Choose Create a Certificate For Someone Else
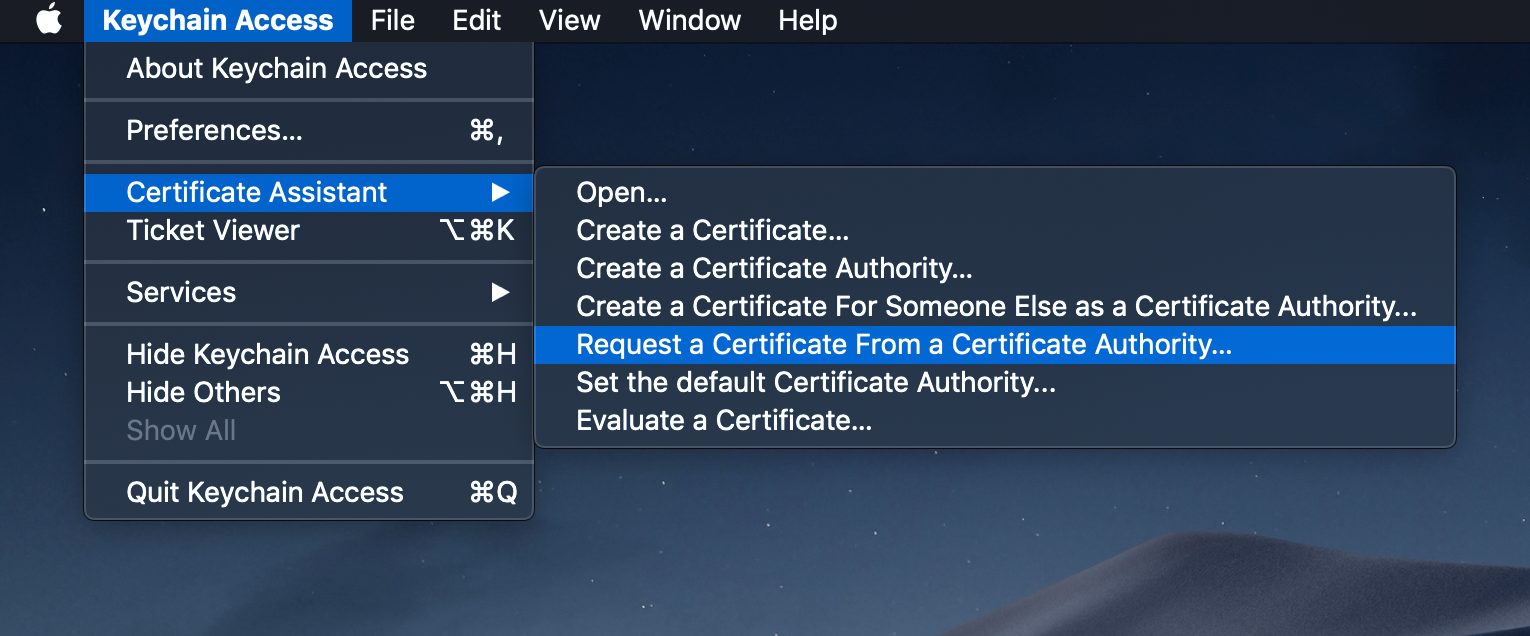 coord(995,307)
